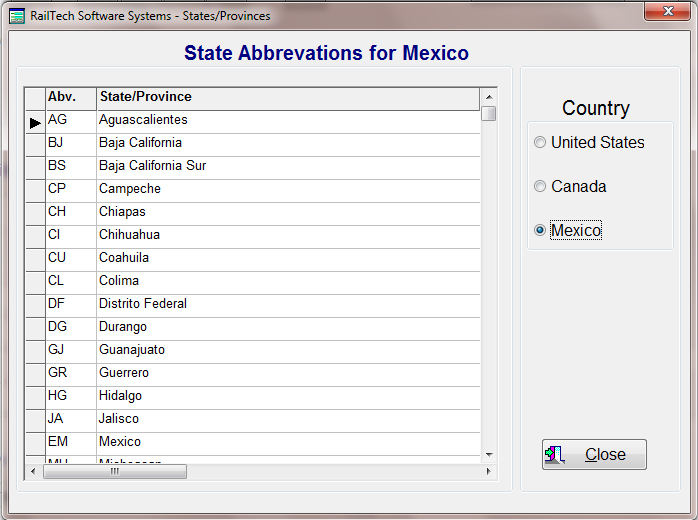The width and height of the screenshot is (698, 520).
Task: Select the Colima cell
Action: click(288, 283)
